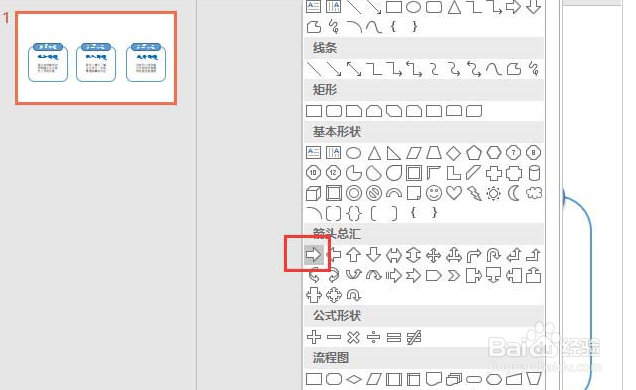Select the Up-Down Arrow shape

[x=413, y=255]
